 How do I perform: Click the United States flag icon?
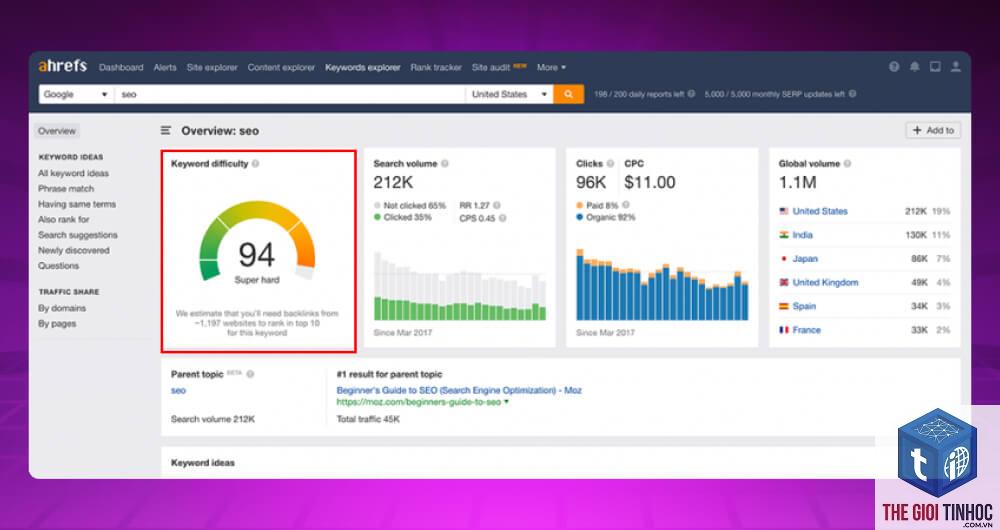pos(784,211)
